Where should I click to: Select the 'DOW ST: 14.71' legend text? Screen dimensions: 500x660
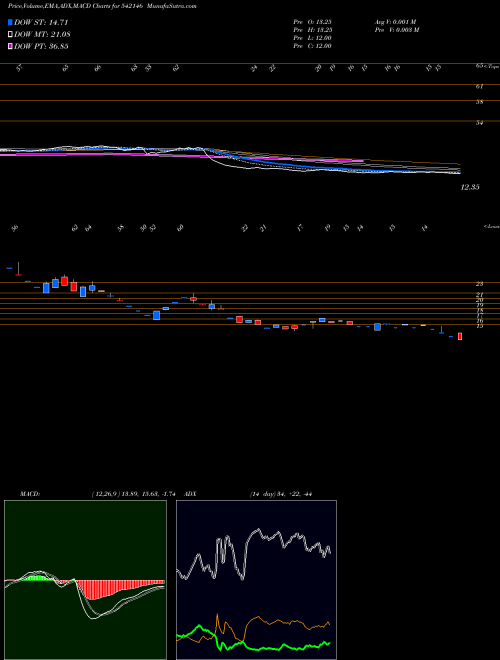[x=41, y=22]
